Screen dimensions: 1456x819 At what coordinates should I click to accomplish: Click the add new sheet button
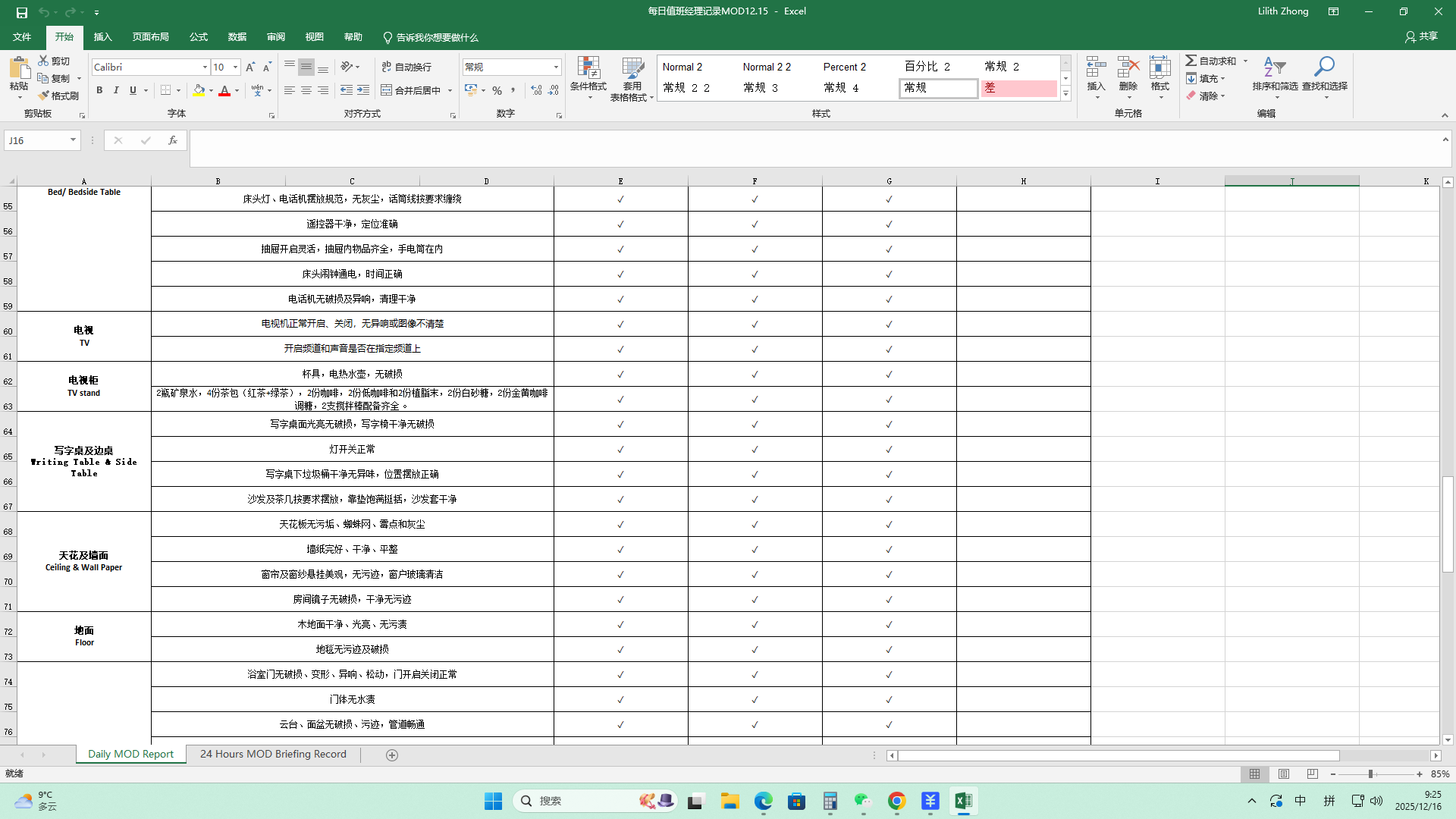[x=392, y=755]
